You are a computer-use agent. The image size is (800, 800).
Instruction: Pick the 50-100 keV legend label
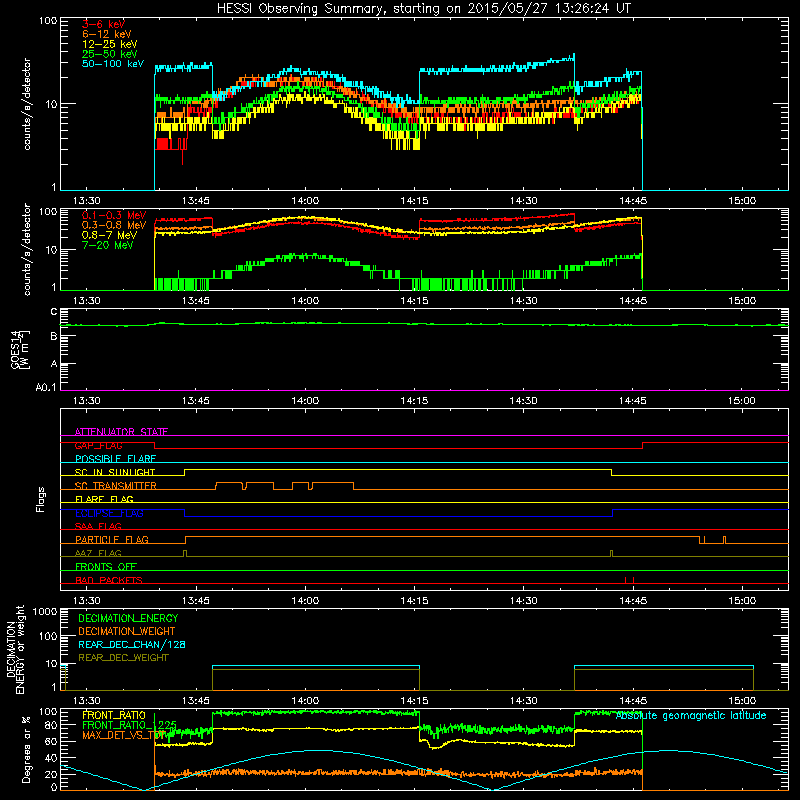[112, 64]
